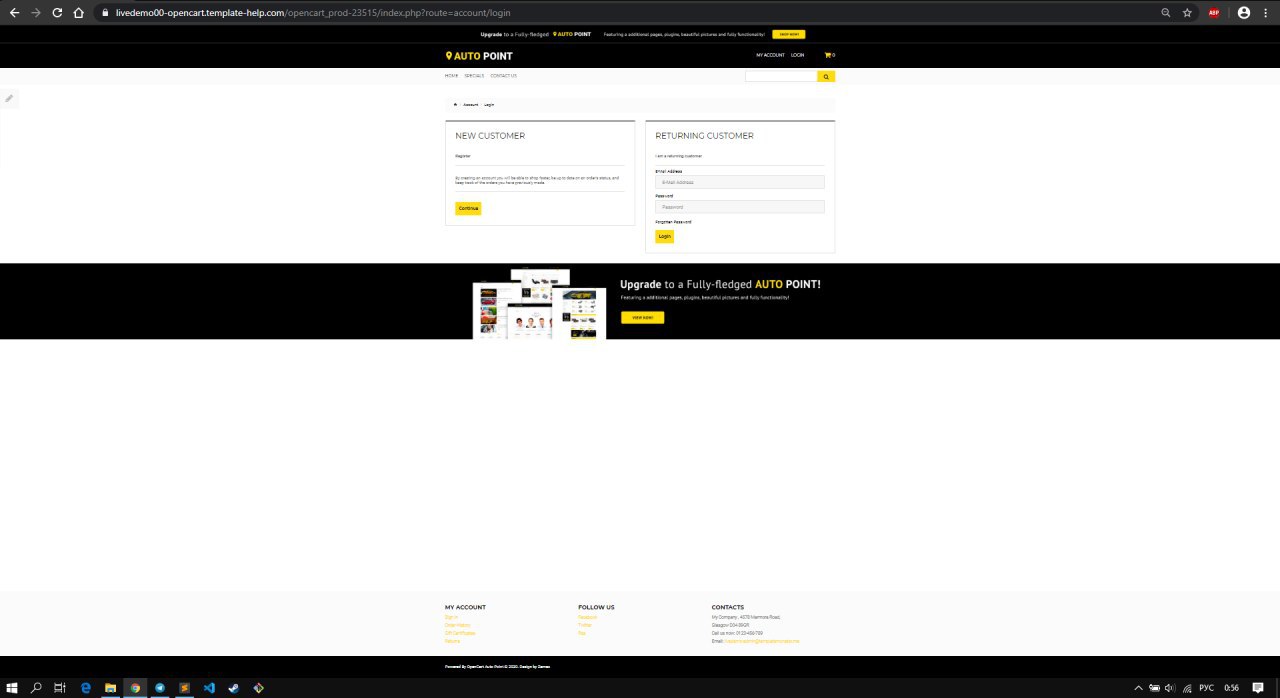Open Contact Us menu item

click(x=503, y=76)
